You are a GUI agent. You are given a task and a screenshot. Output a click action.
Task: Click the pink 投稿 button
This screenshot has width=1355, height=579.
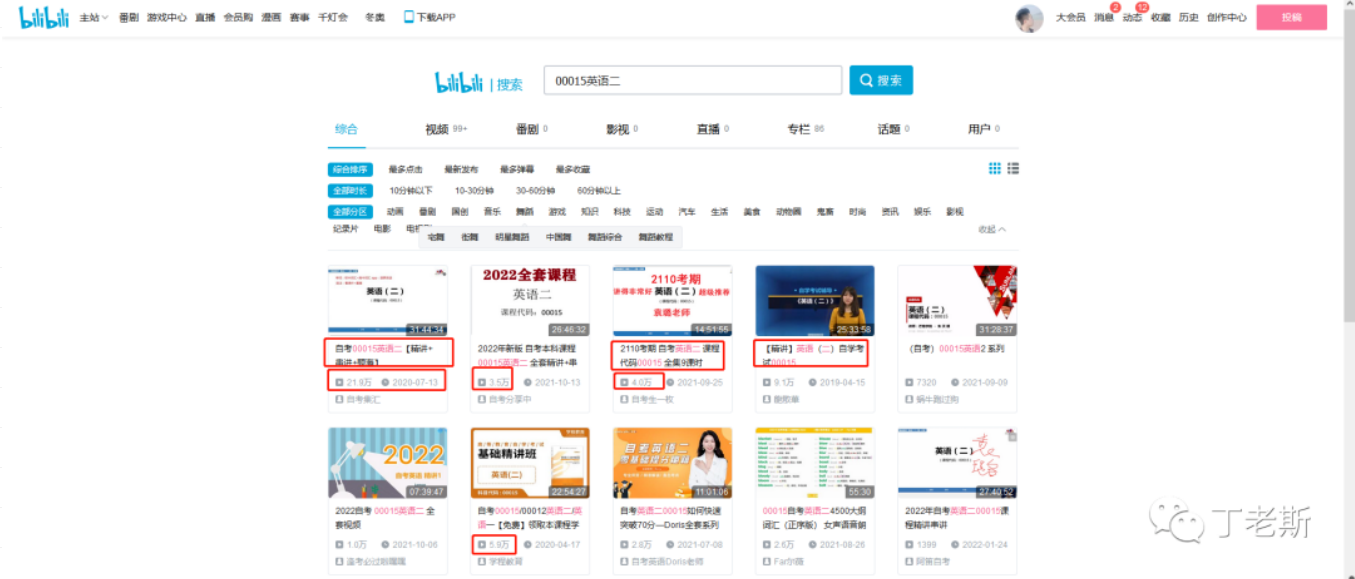1291,18
